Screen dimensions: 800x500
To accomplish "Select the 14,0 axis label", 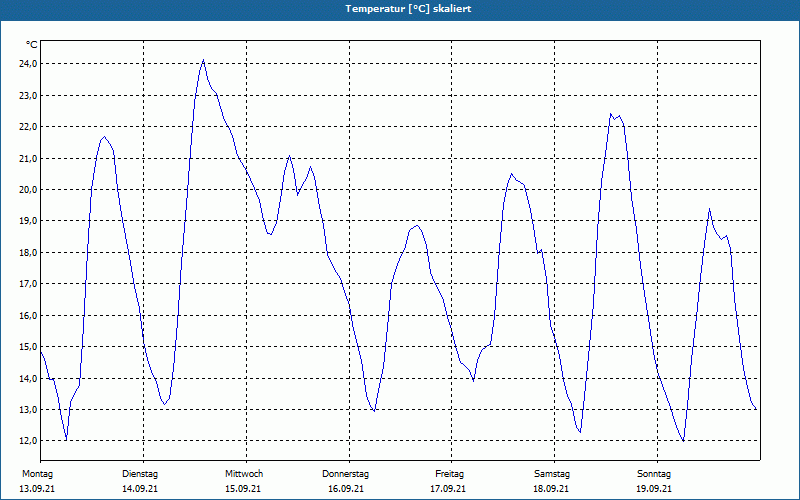I will [28, 379].
